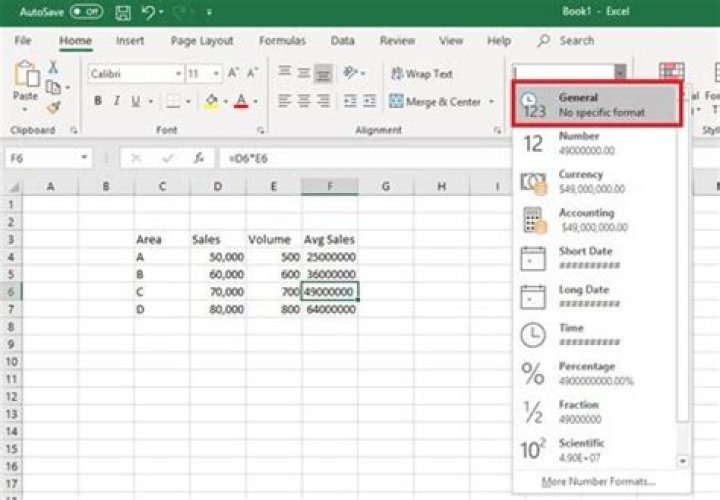Image resolution: width=720 pixels, height=500 pixels.
Task: Click the Insert Function fx icon
Action: click(x=199, y=158)
